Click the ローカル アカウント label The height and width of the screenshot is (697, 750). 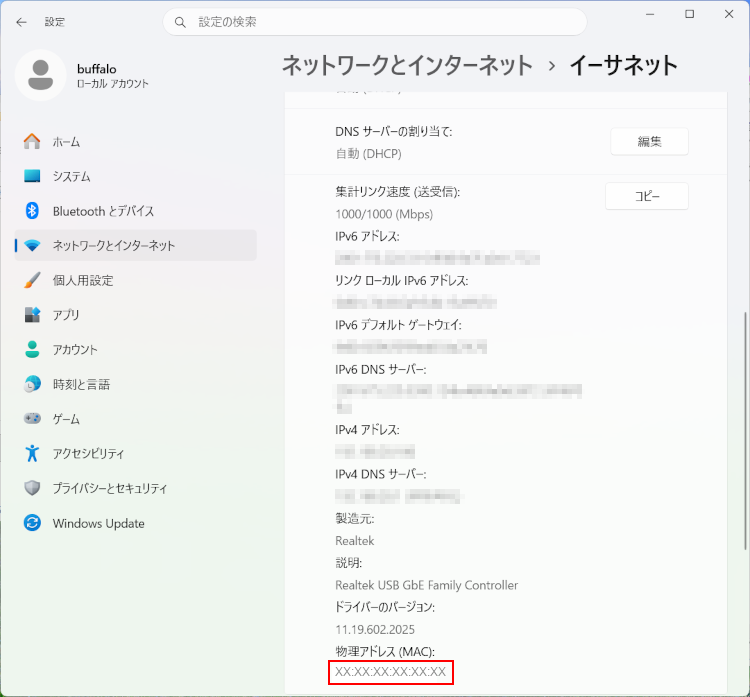(112, 84)
